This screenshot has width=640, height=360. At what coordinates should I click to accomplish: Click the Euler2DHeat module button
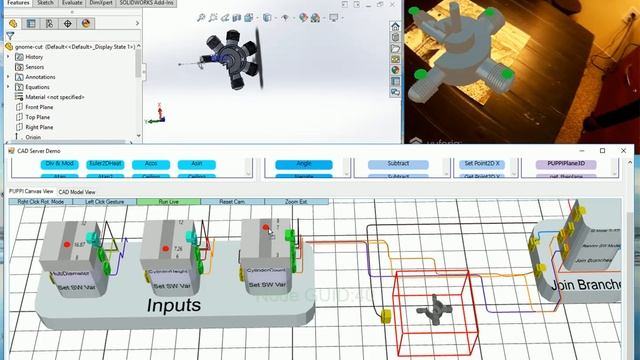pos(105,164)
